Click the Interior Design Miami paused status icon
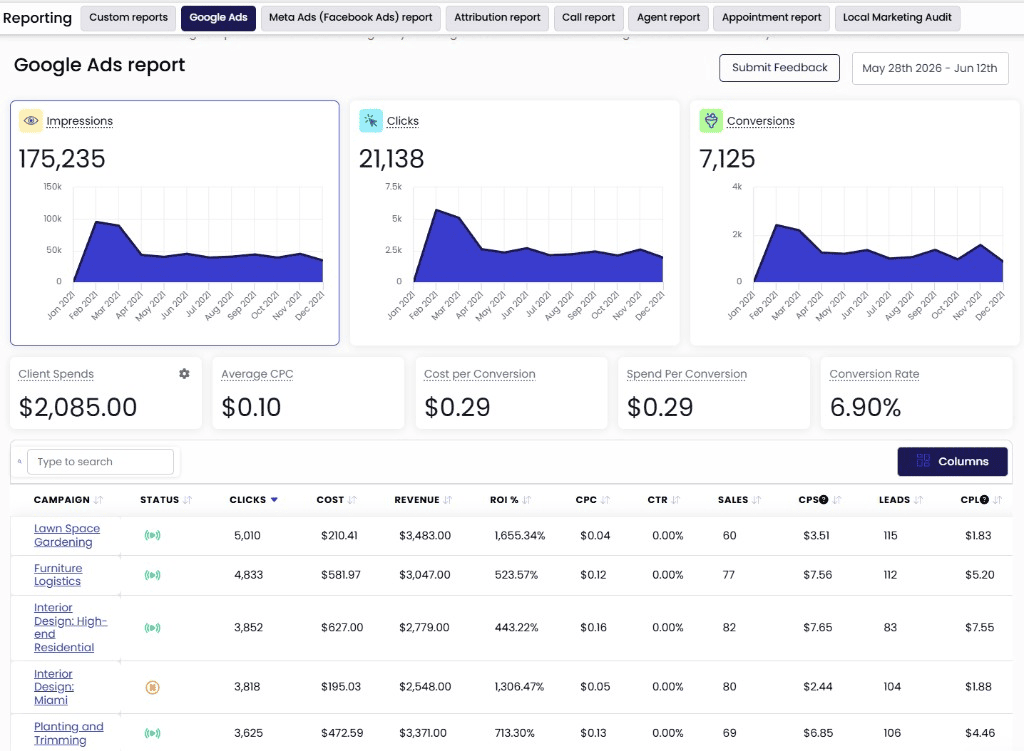 click(152, 687)
